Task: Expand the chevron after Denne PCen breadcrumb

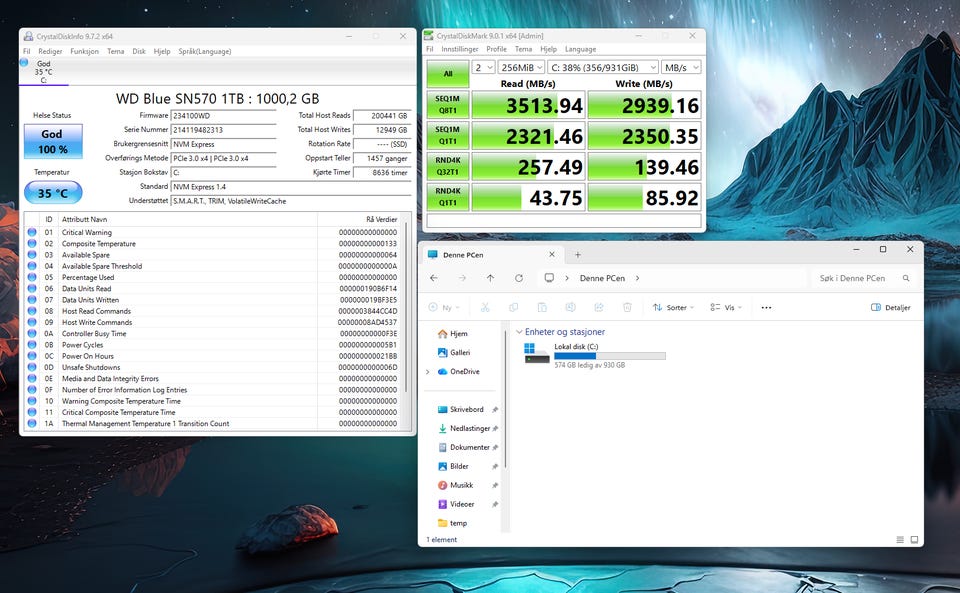Action: coord(637,278)
